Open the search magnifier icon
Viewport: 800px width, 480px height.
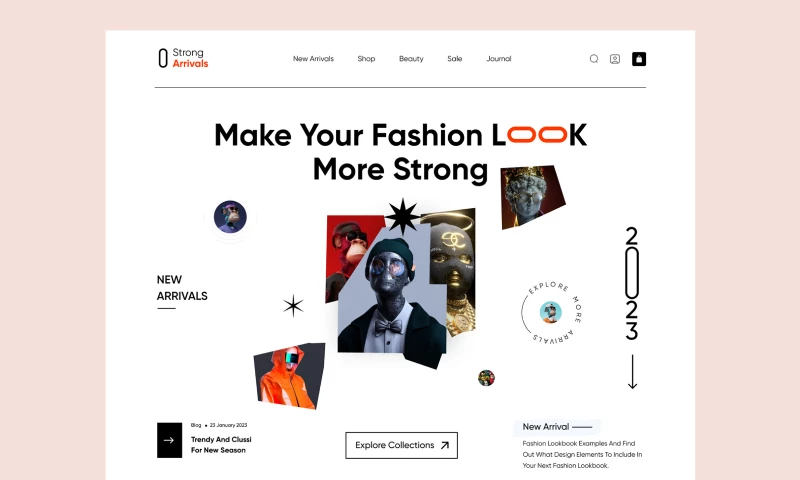coord(594,59)
